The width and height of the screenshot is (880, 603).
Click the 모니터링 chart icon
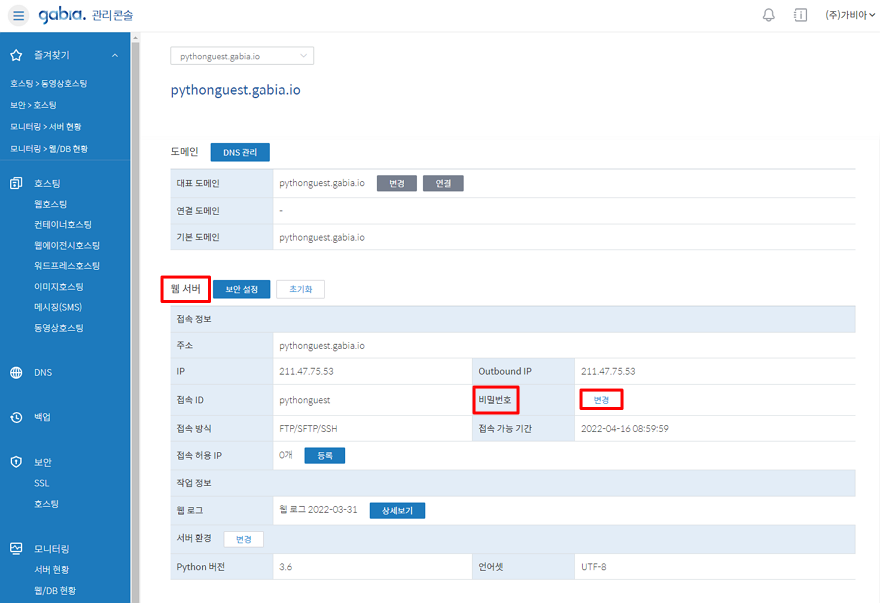click(16, 549)
